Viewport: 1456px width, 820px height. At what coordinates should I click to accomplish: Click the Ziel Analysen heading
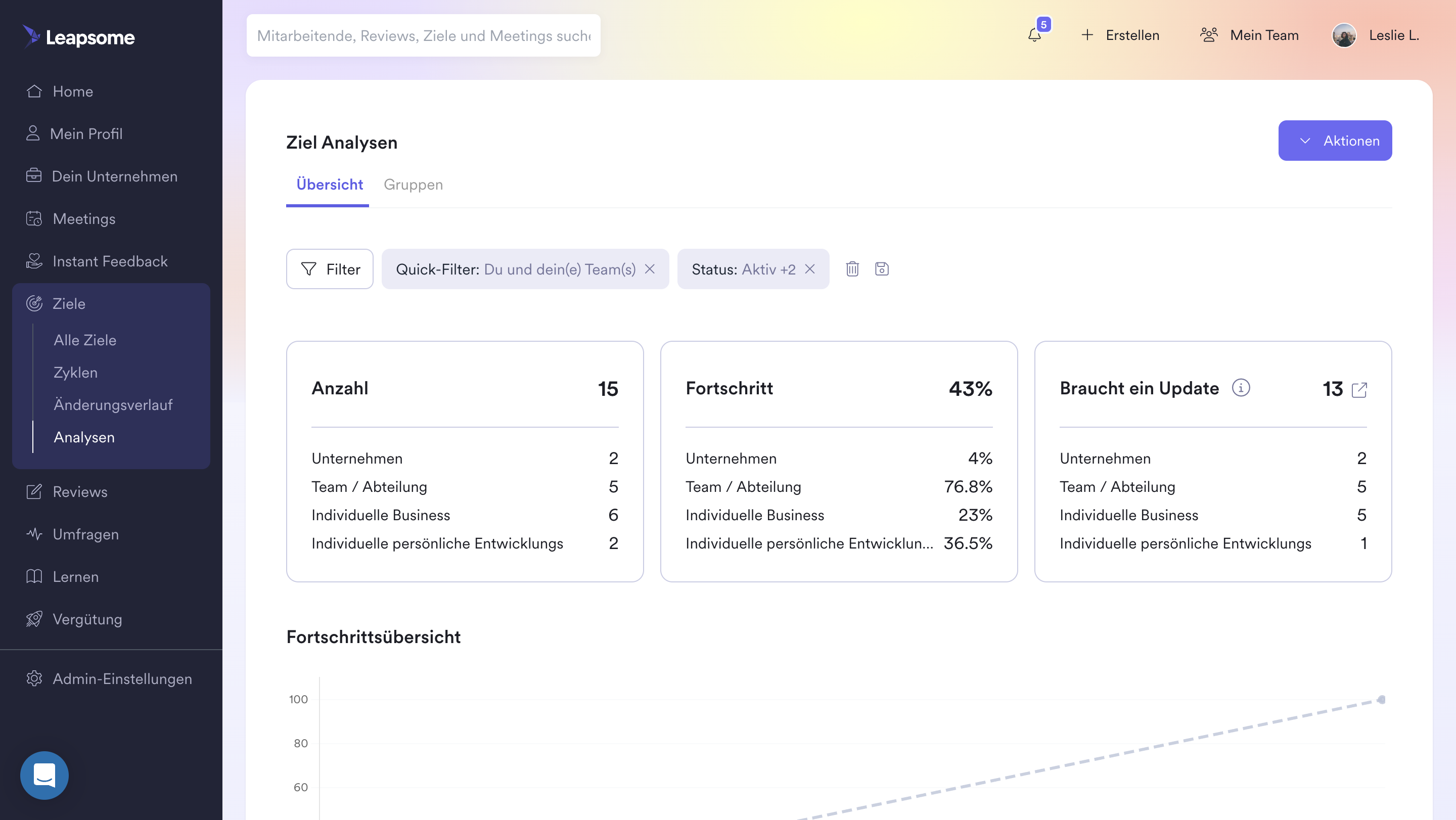pos(341,143)
